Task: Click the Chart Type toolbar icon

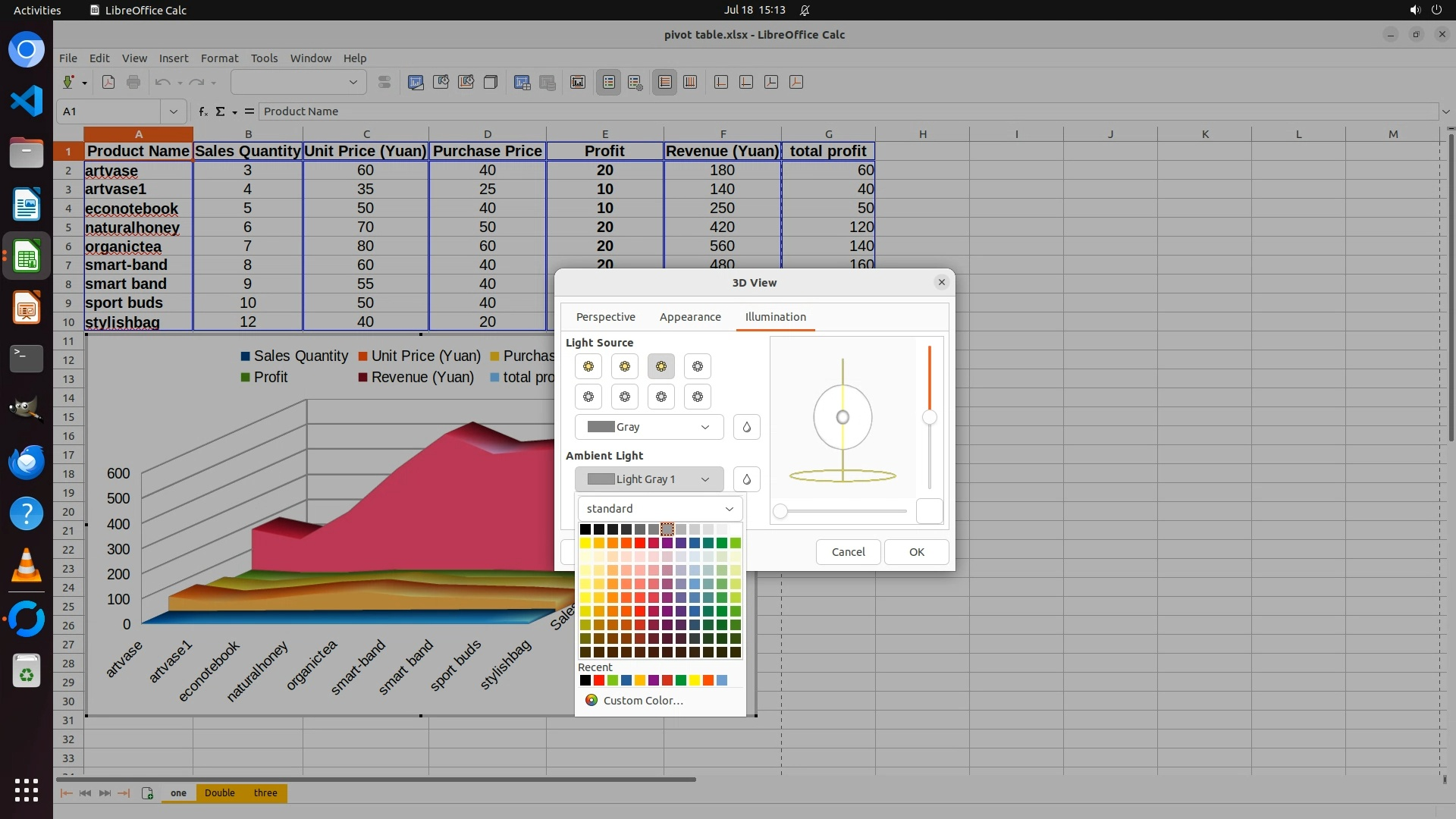Action: [416, 82]
